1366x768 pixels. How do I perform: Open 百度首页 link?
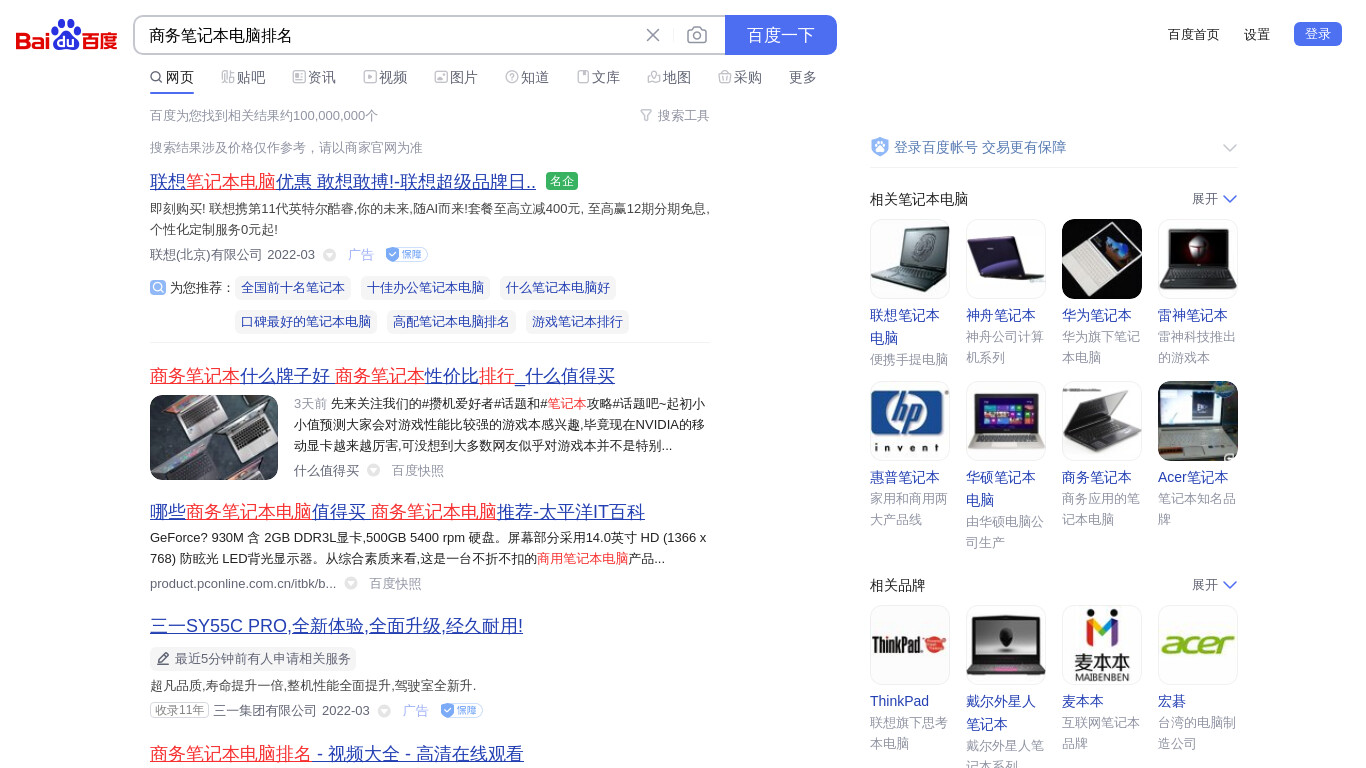tap(1194, 34)
